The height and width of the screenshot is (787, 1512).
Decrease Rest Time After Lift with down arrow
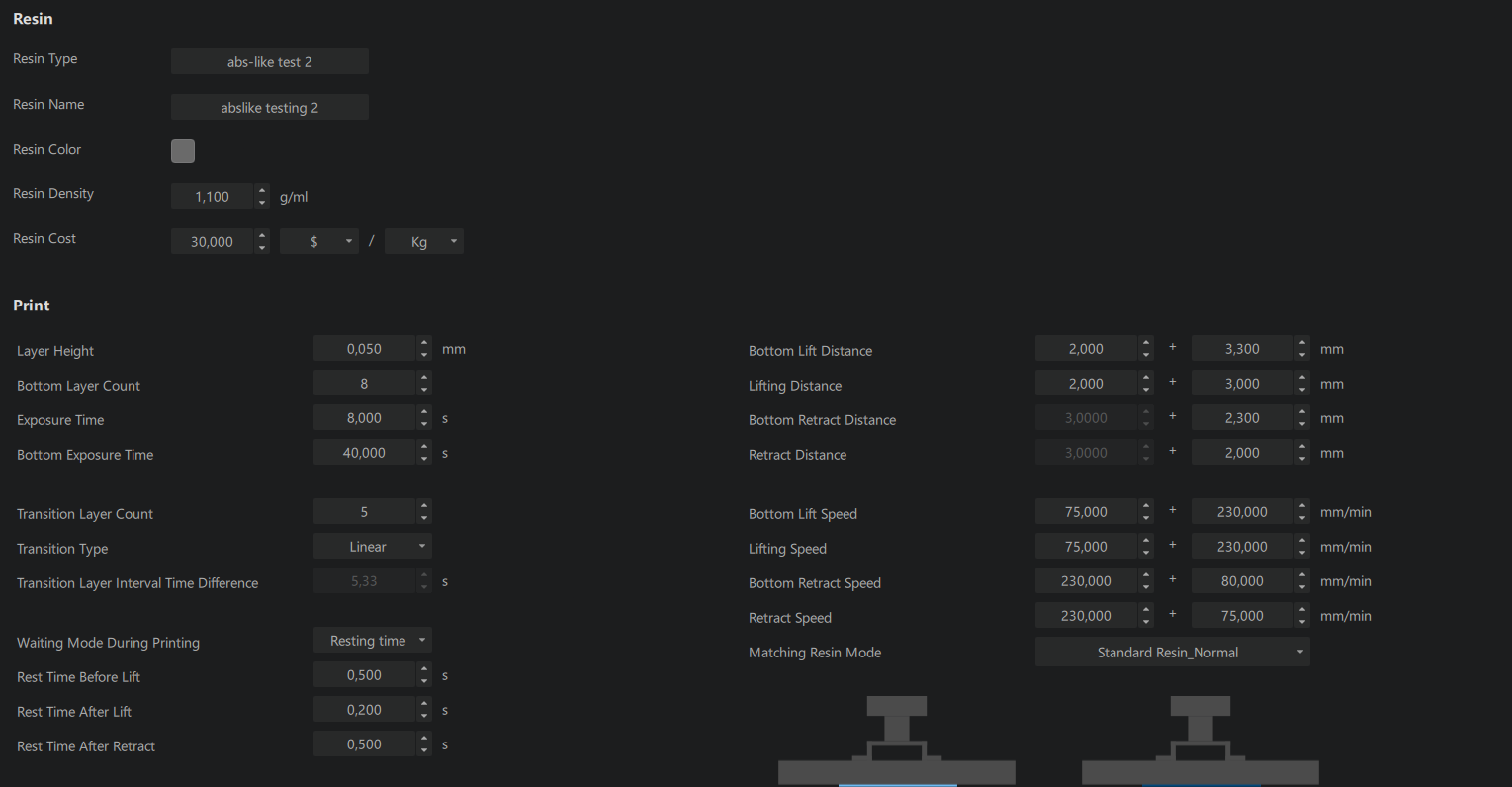pos(424,716)
